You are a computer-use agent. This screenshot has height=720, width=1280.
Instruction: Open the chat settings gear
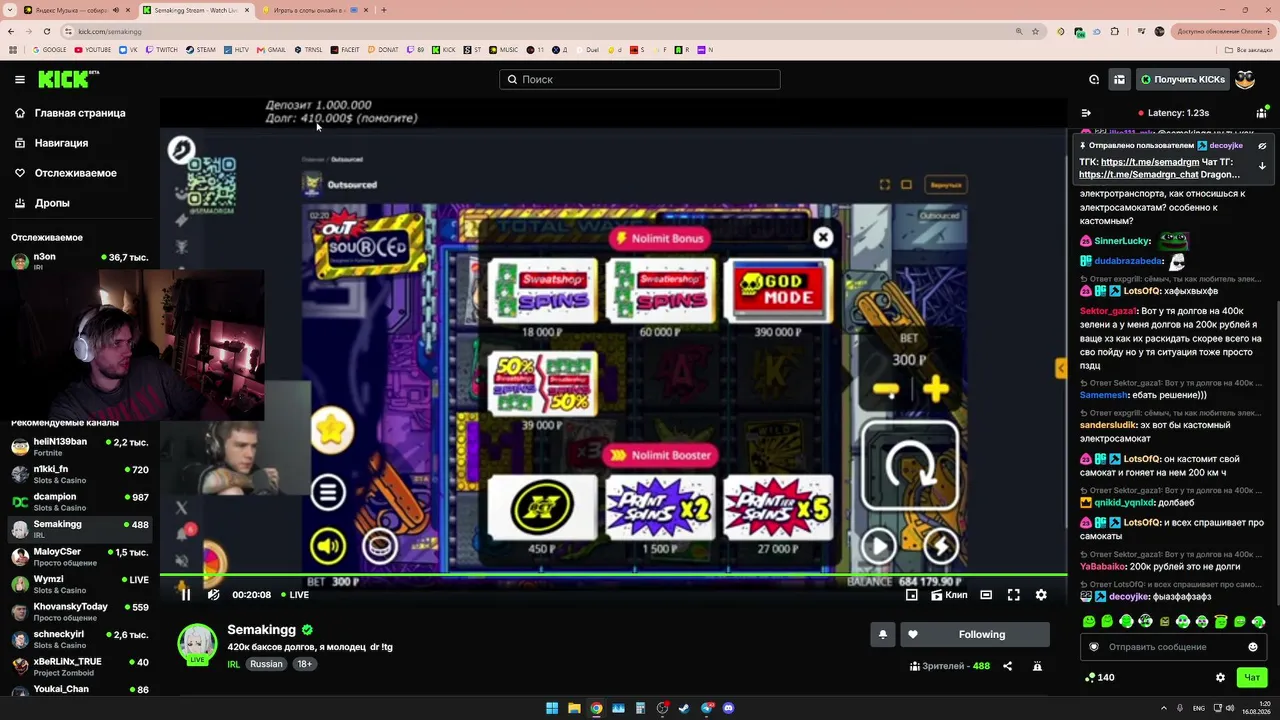coord(1220,677)
